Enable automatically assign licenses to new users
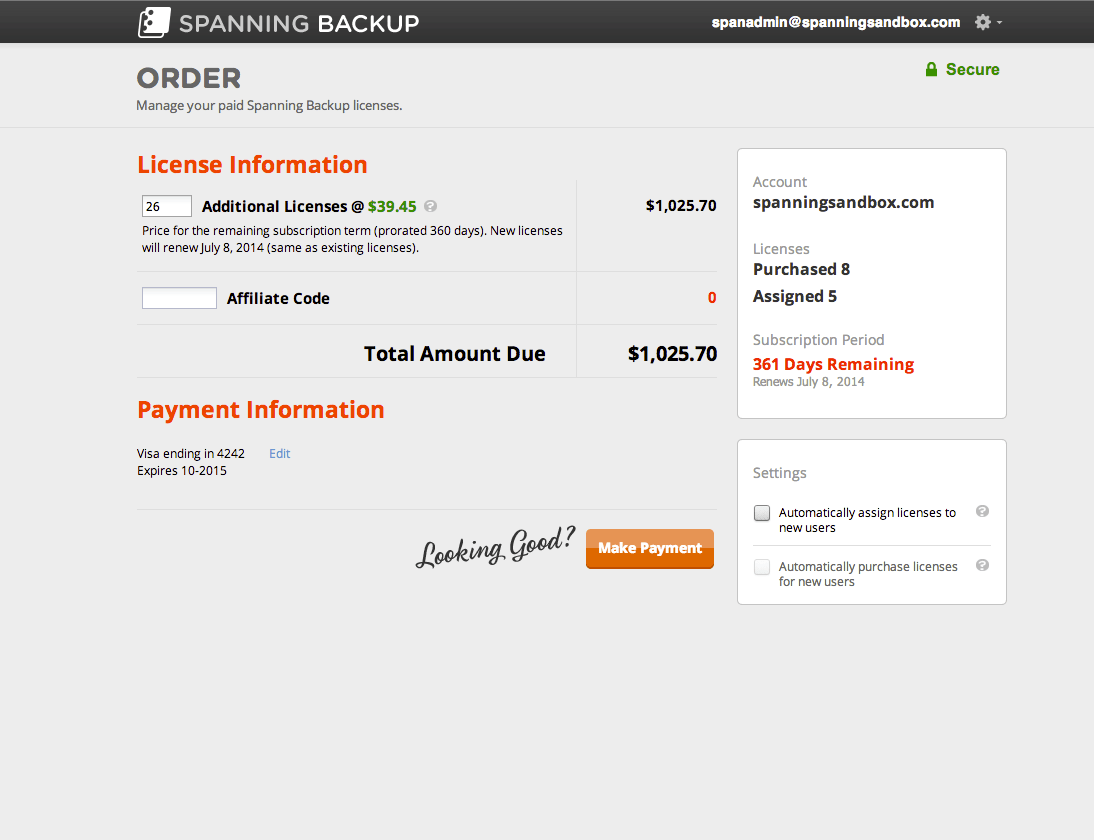 (x=762, y=513)
